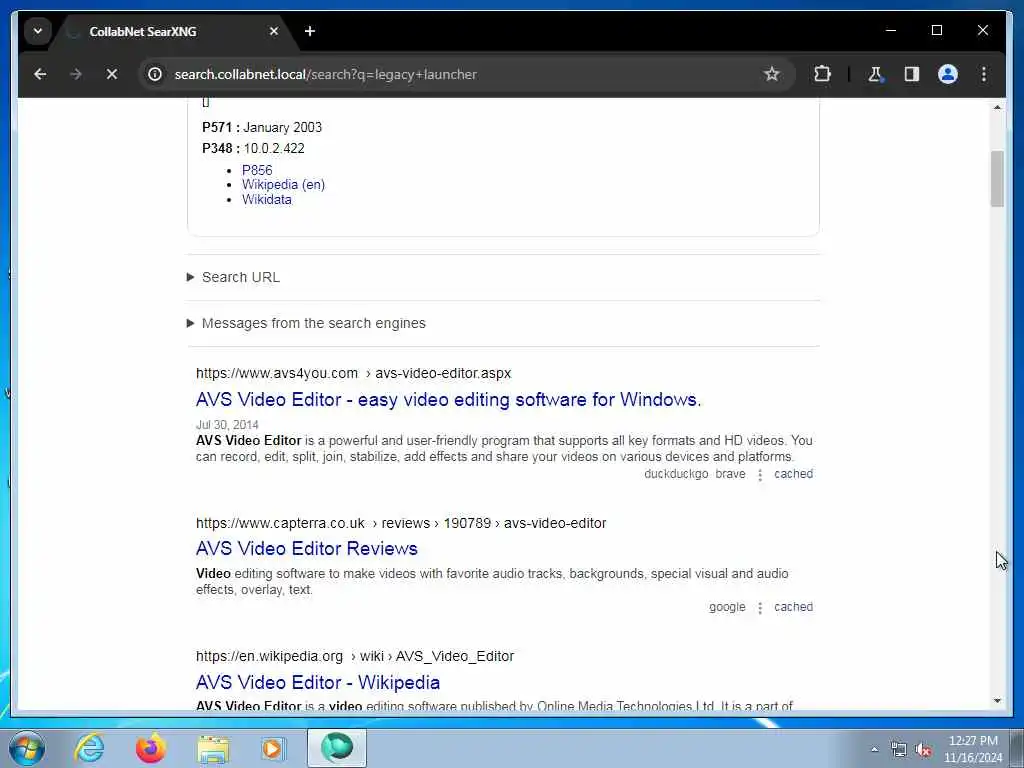Click the 'January 2003' P571 value
Screen dimensions: 1024x768
[x=282, y=127]
